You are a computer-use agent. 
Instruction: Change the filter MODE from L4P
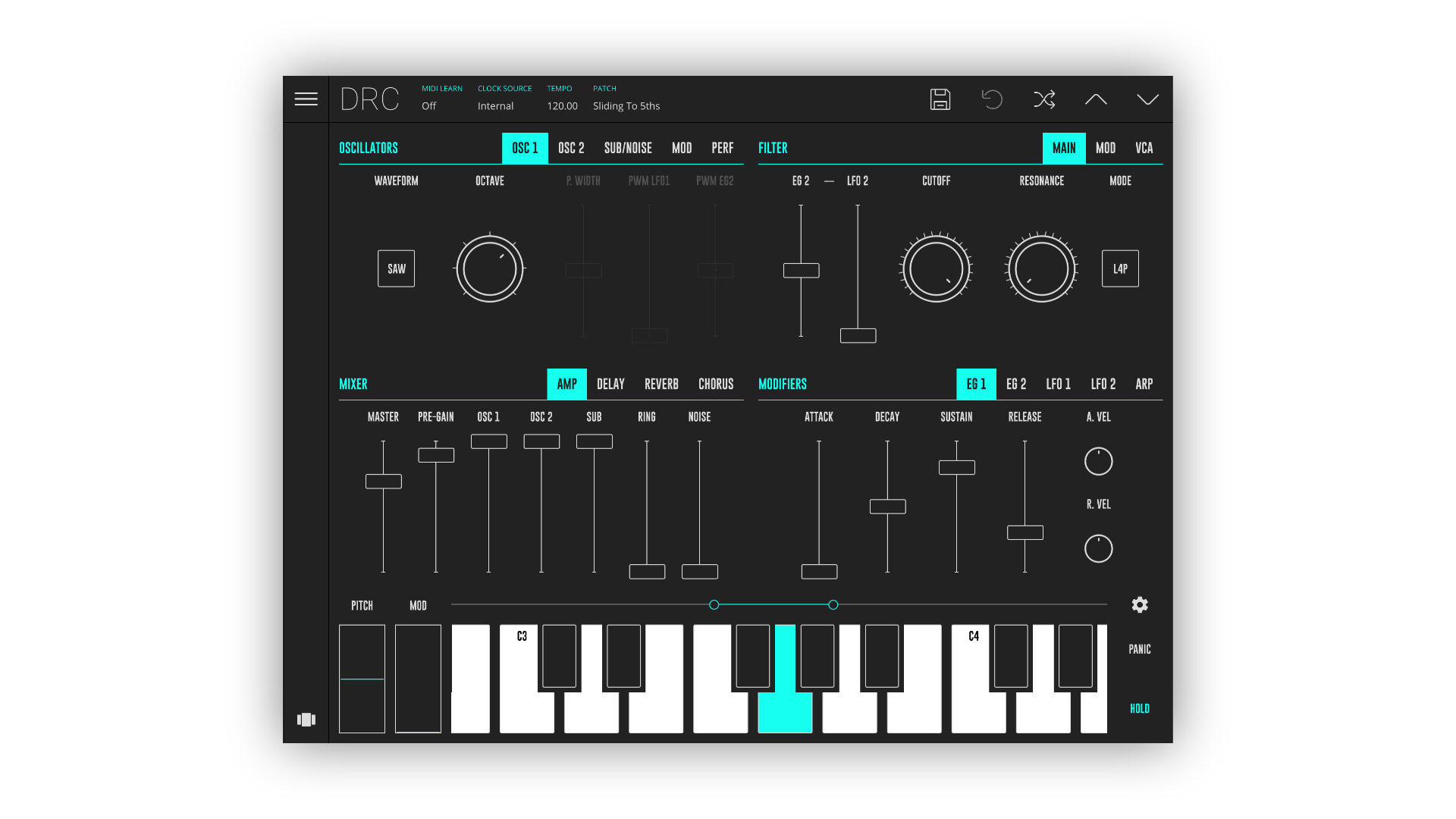click(x=1120, y=268)
